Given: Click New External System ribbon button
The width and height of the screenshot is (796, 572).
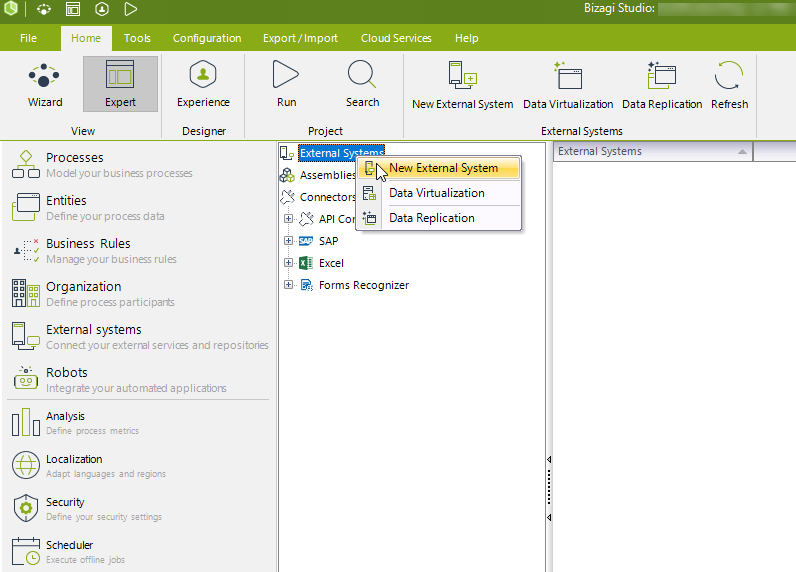Looking at the screenshot, I should 462,85.
